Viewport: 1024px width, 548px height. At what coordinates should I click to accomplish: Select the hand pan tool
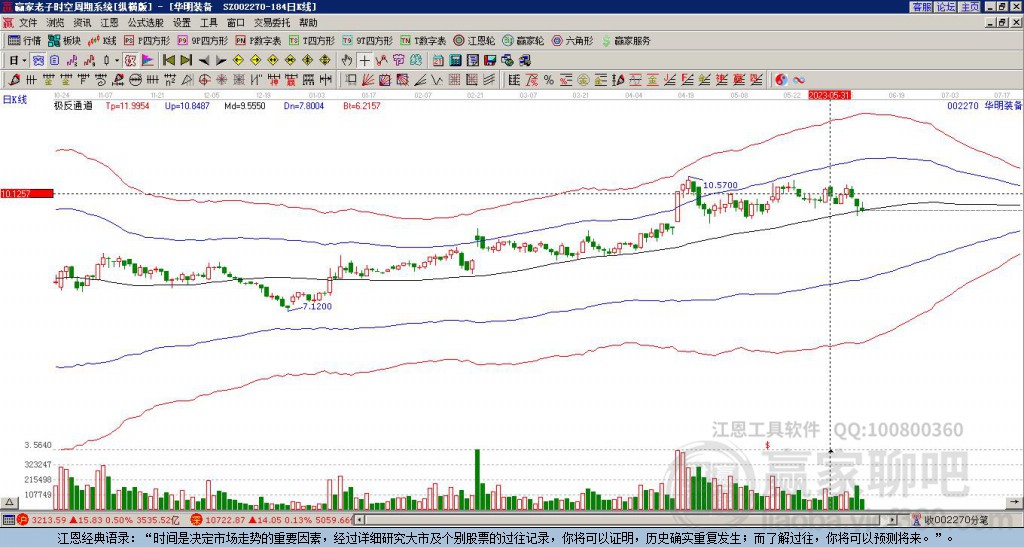tap(346, 61)
